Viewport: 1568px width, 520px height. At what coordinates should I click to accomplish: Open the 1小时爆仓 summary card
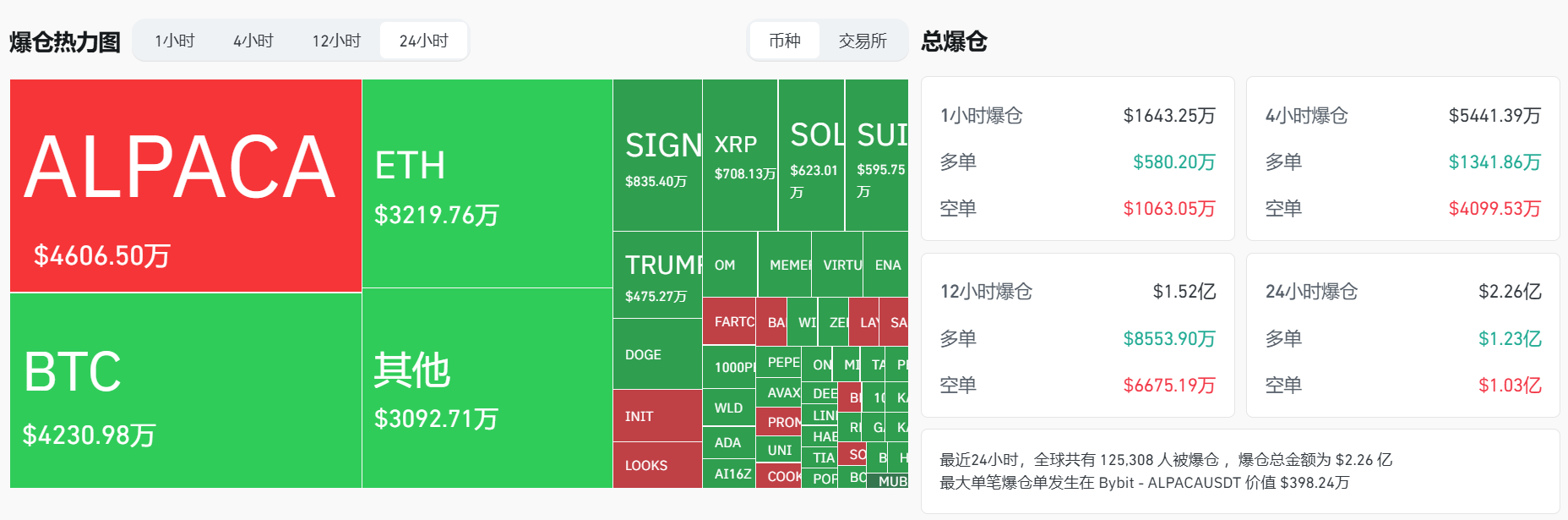(1077, 159)
